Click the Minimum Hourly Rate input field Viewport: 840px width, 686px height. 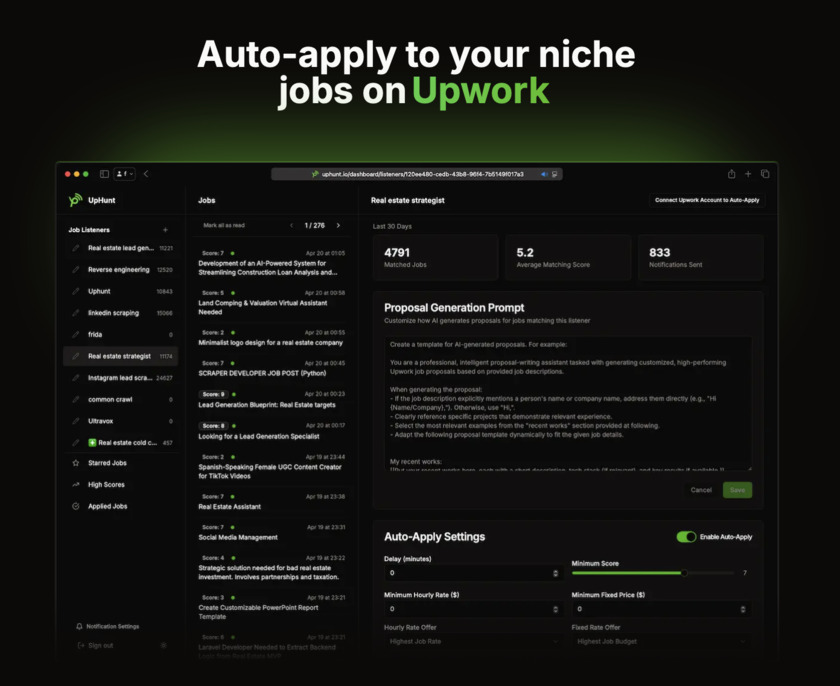coord(473,609)
